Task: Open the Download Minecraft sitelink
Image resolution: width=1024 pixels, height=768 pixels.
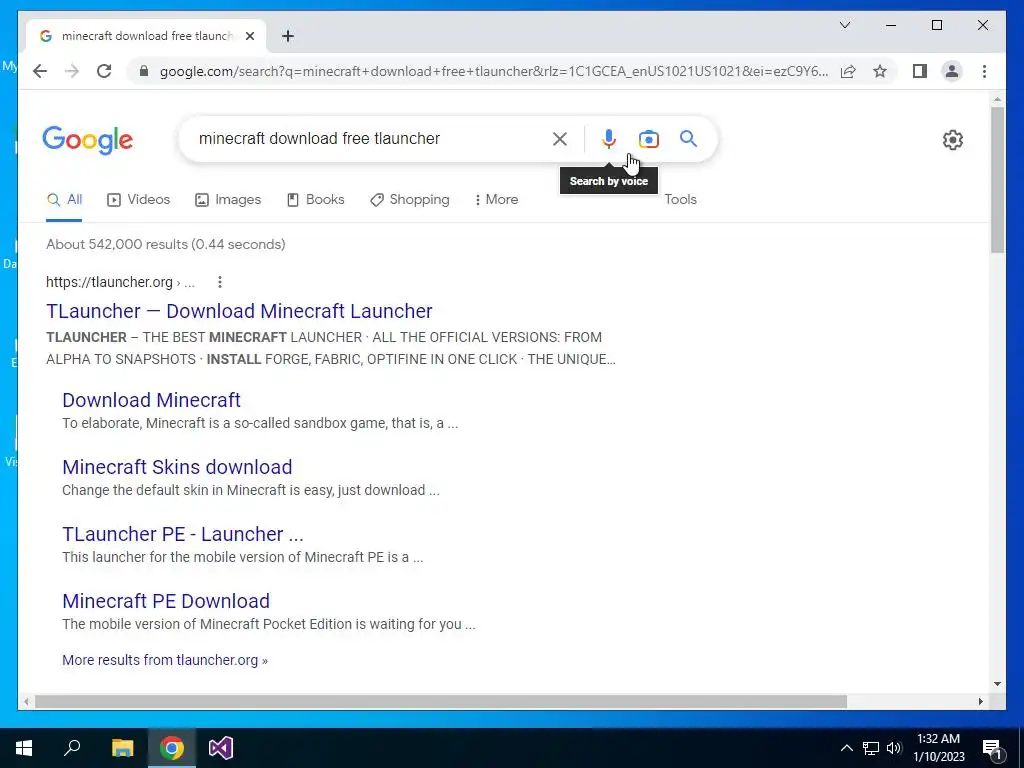Action: 152,400
